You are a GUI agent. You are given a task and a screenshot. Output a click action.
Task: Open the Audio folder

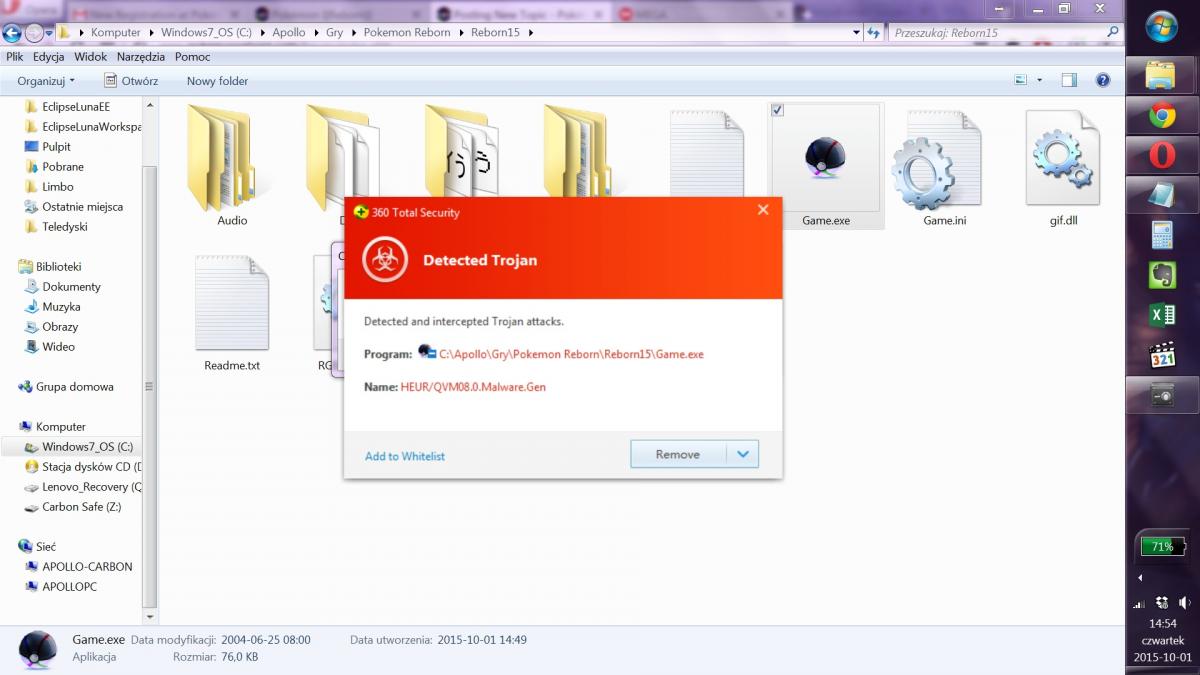coord(231,160)
